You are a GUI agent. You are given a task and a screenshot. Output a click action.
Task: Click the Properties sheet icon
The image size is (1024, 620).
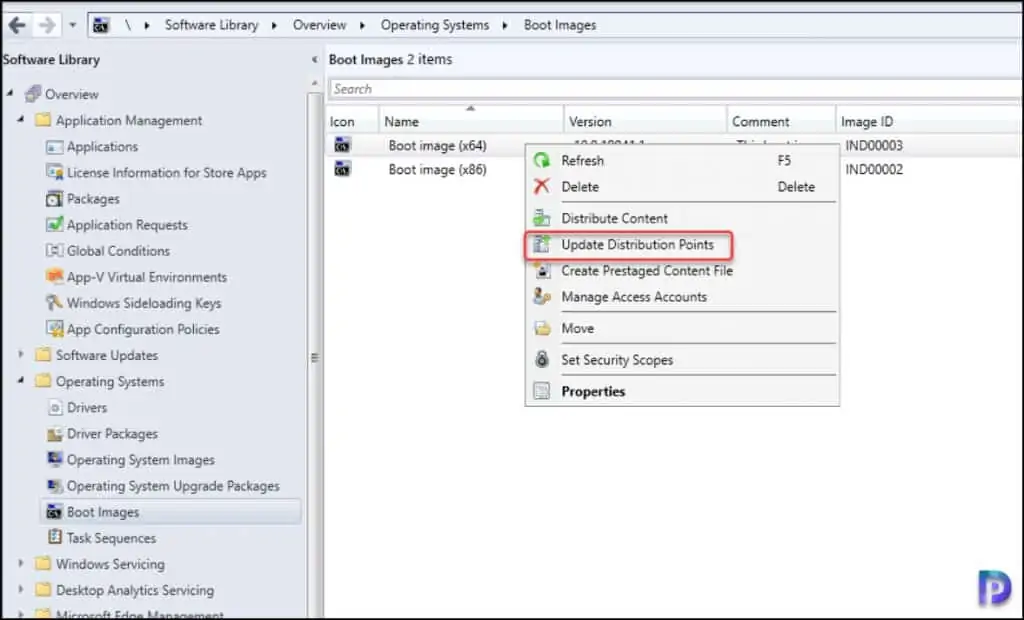tap(542, 391)
